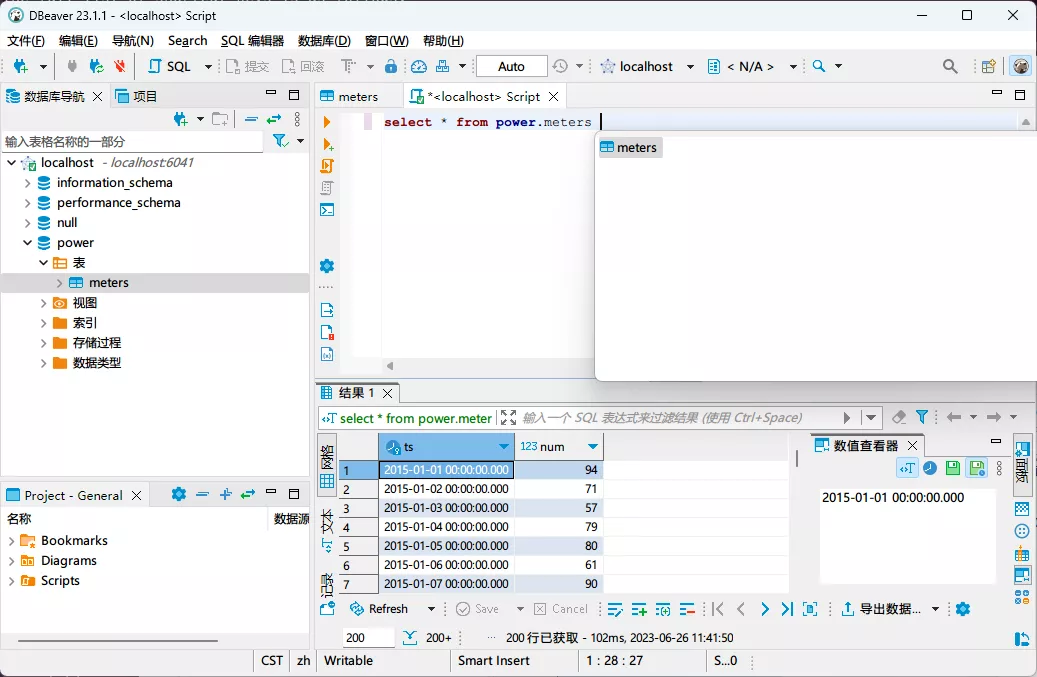Click the row count input showing 200
This screenshot has height=677, width=1037.
[x=367, y=636]
